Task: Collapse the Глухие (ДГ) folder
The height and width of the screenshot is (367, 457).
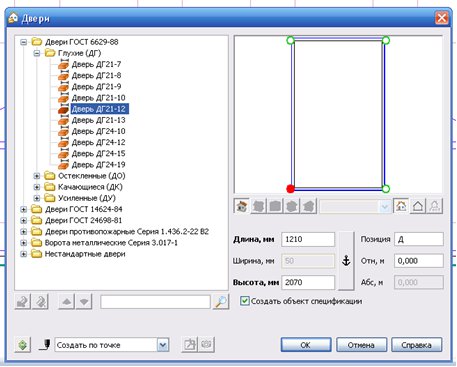Action: pos(37,53)
